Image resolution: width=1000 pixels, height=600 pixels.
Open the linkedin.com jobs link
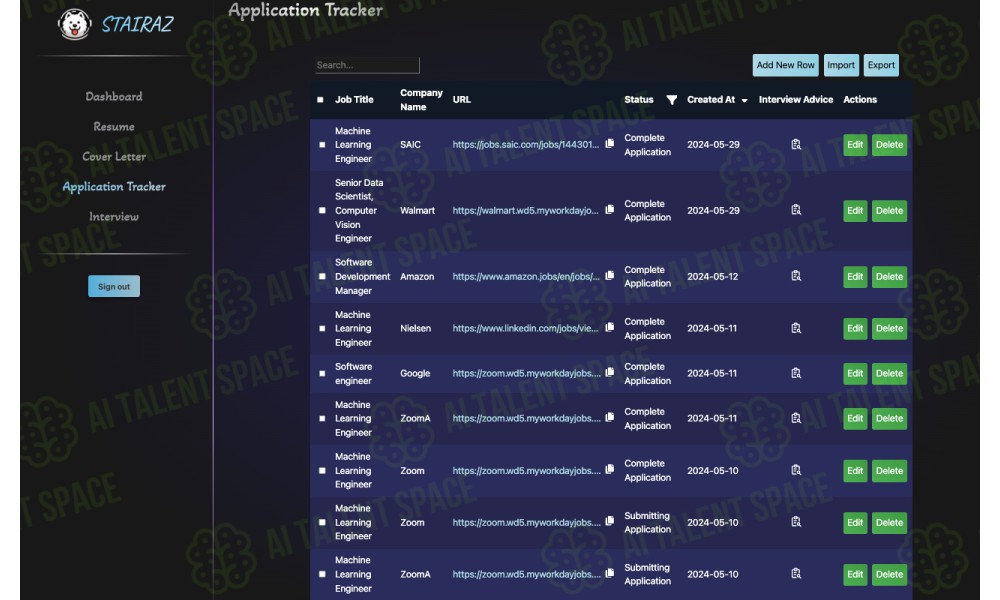[526, 328]
